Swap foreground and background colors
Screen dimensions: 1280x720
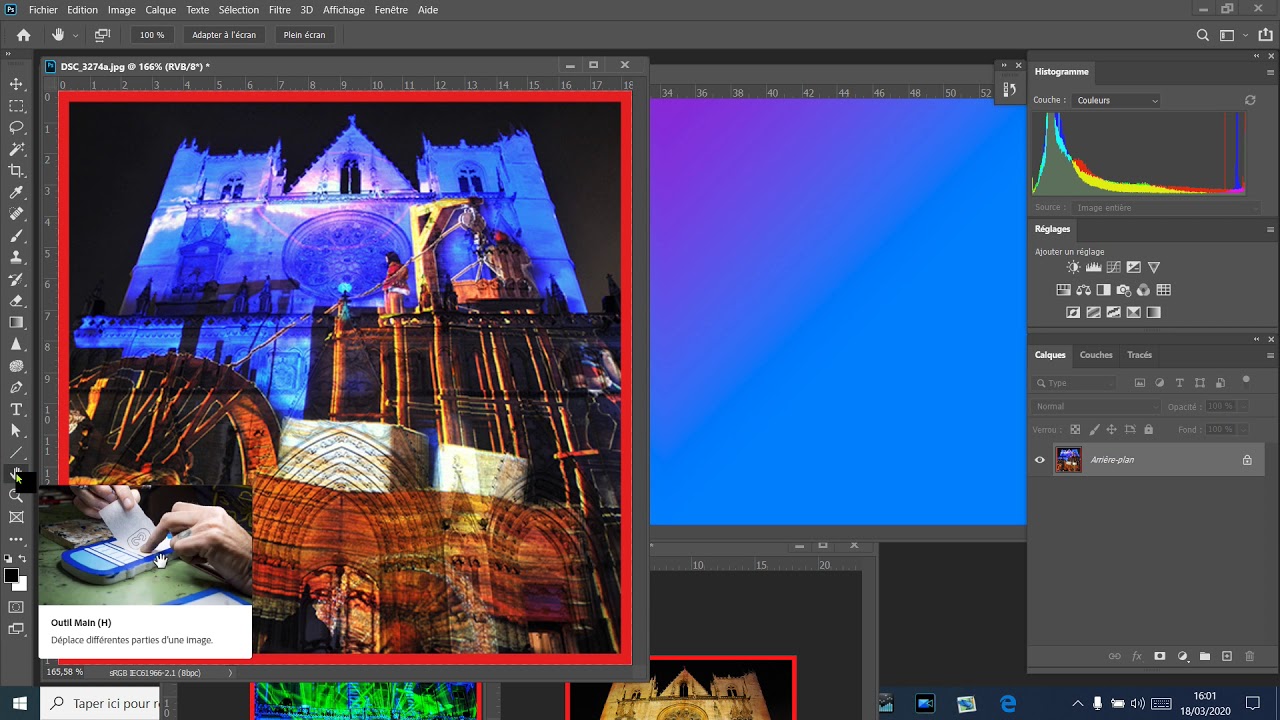[x=22, y=559]
